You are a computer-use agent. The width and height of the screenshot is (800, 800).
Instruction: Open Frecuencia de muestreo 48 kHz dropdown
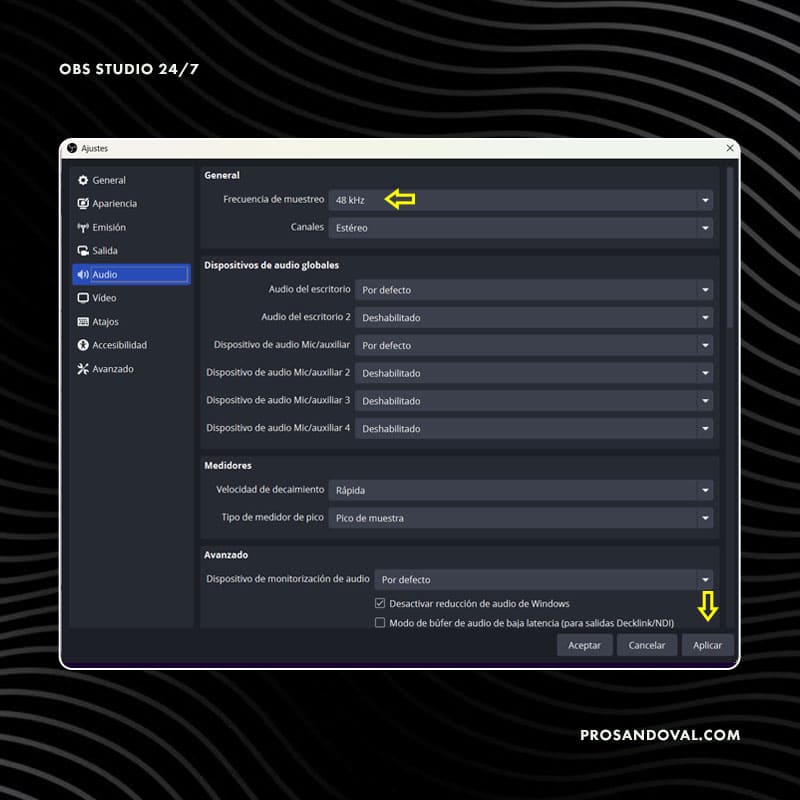click(x=520, y=200)
